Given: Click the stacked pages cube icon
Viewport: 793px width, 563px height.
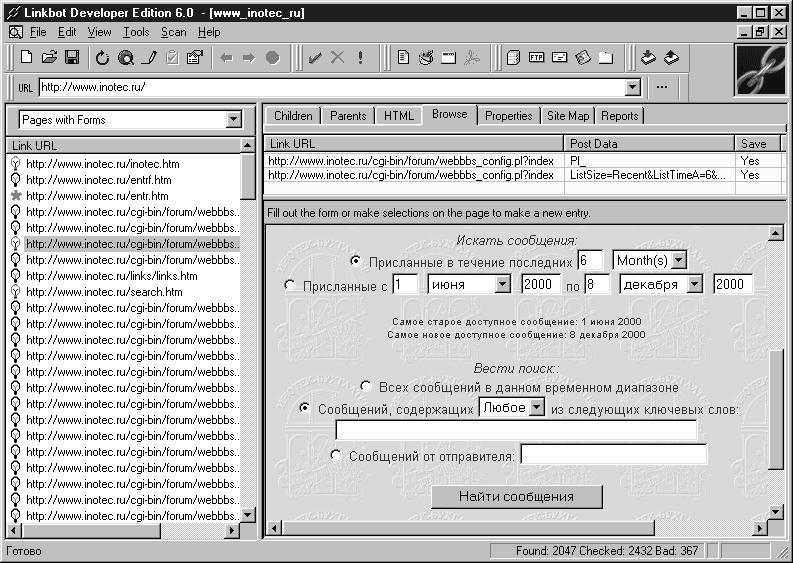Looking at the screenshot, I should coord(513,58).
